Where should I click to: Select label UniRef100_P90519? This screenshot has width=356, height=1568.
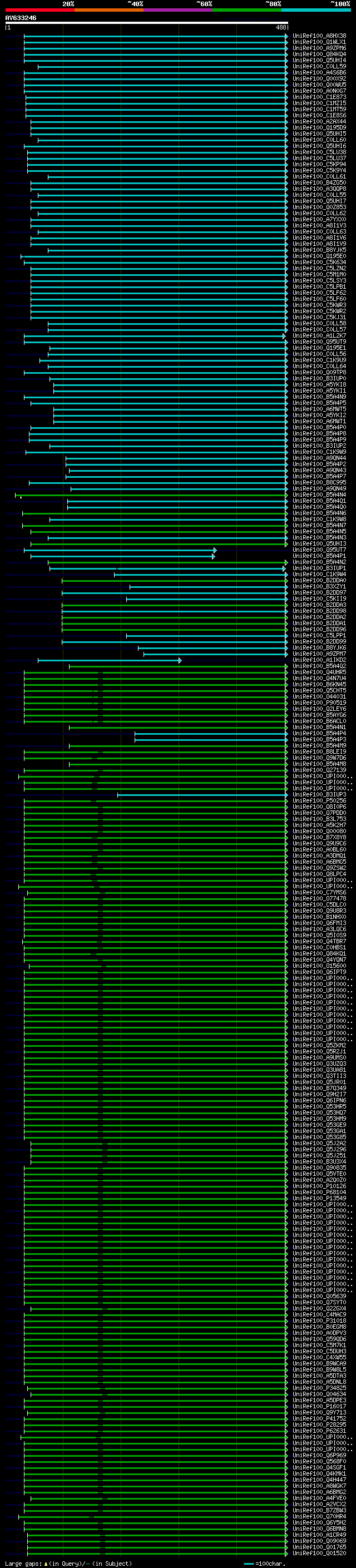point(319,703)
